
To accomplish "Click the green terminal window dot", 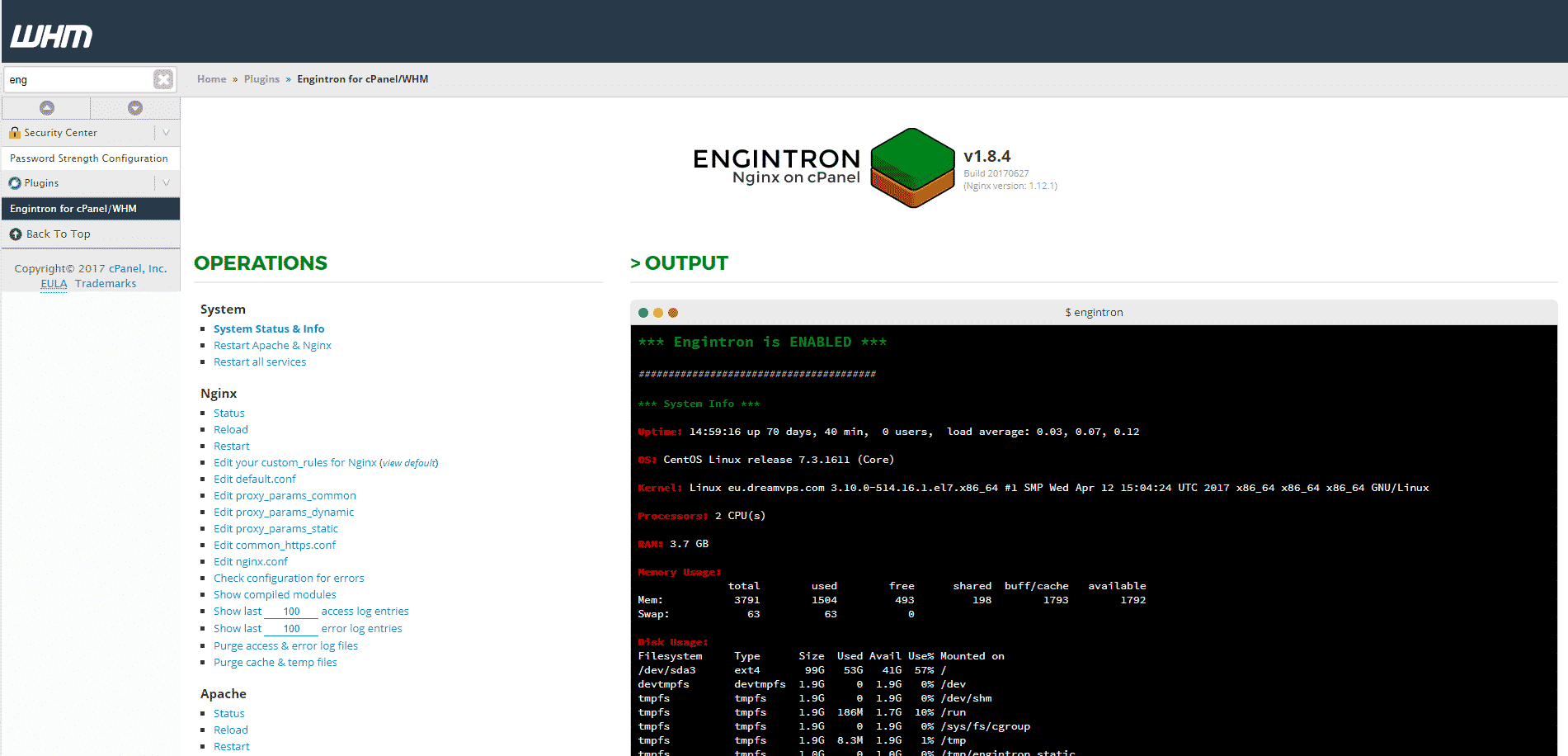I will click(x=643, y=313).
